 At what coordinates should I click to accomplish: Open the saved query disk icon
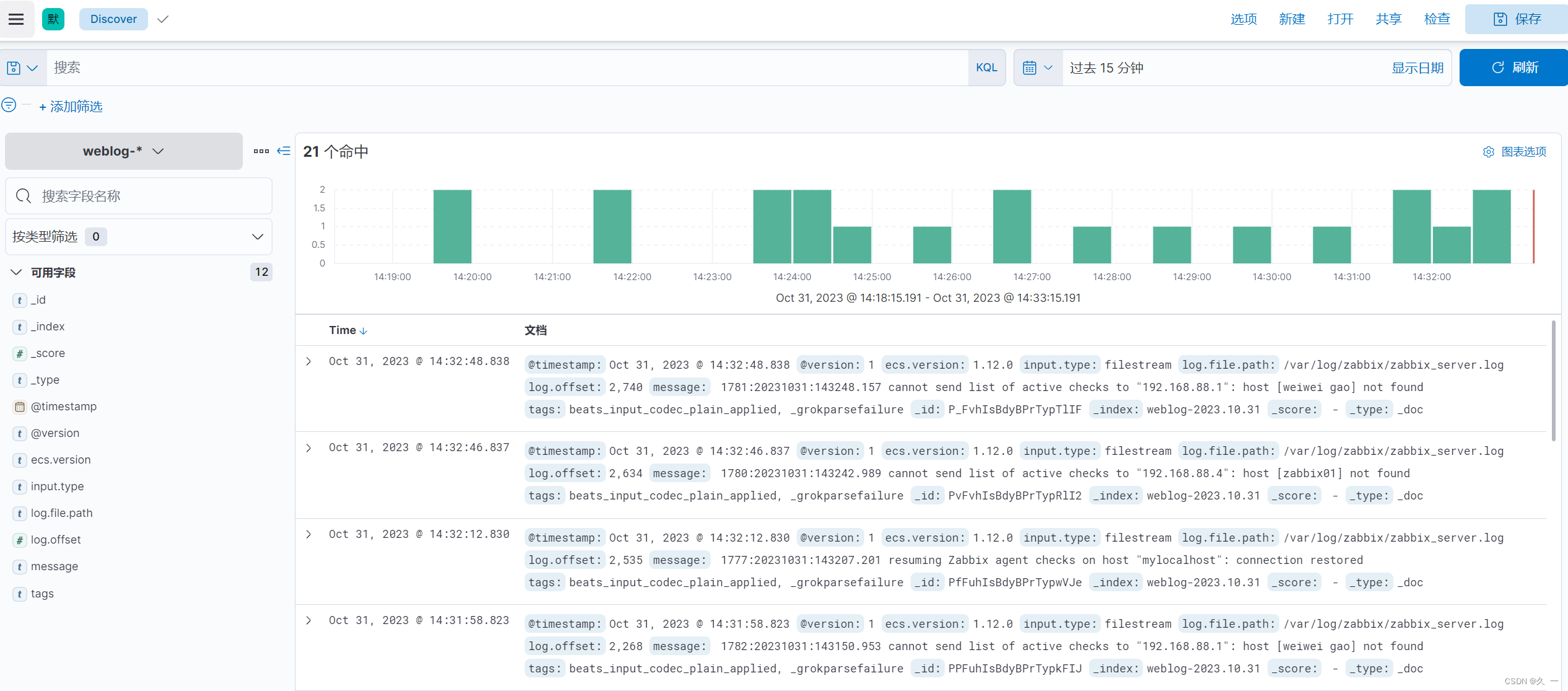(x=14, y=68)
